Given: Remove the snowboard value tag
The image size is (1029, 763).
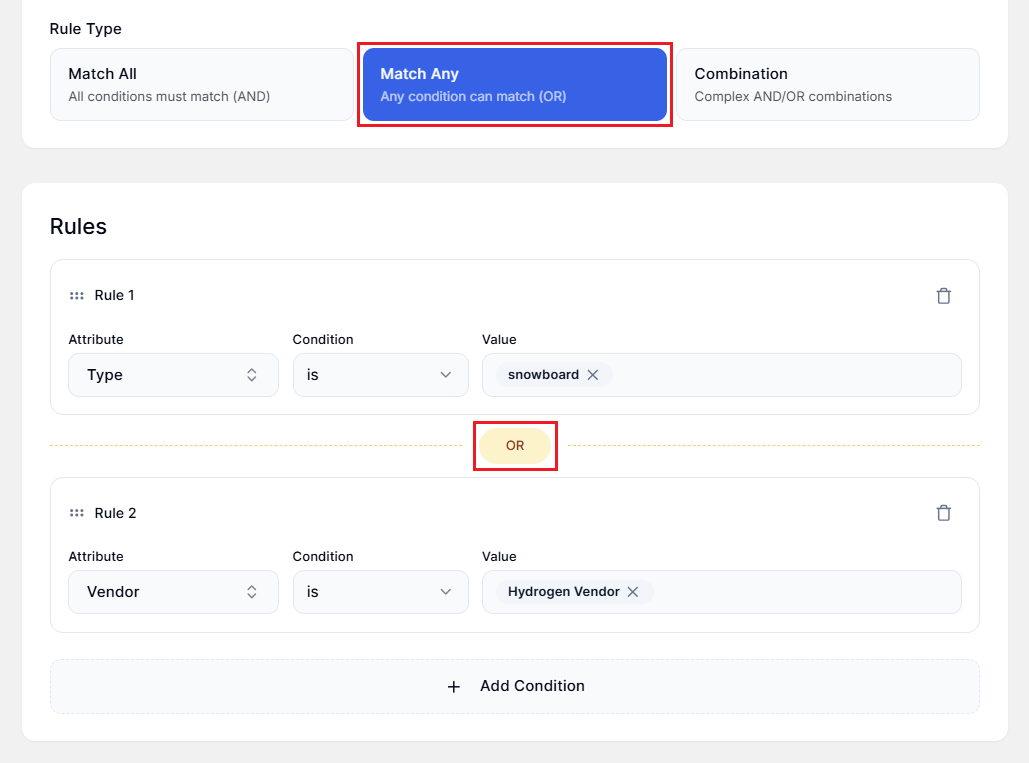Looking at the screenshot, I should (593, 374).
